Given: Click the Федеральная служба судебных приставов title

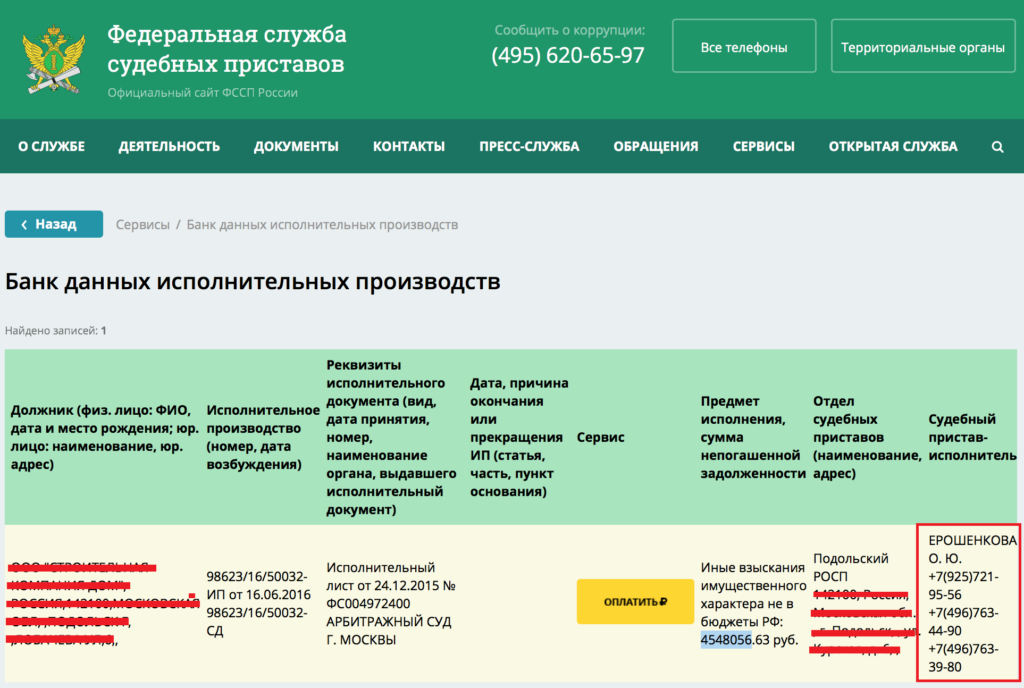Looking at the screenshot, I should click(x=227, y=50).
